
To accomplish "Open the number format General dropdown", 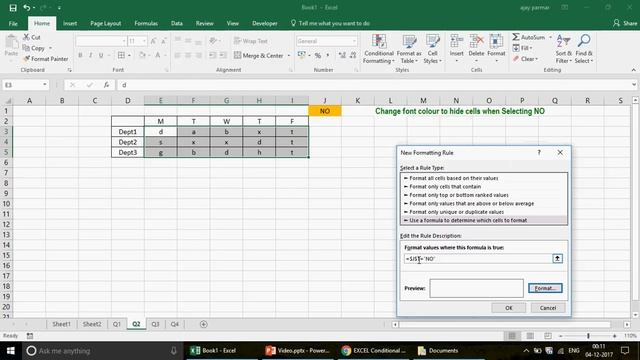I will click(x=353, y=41).
